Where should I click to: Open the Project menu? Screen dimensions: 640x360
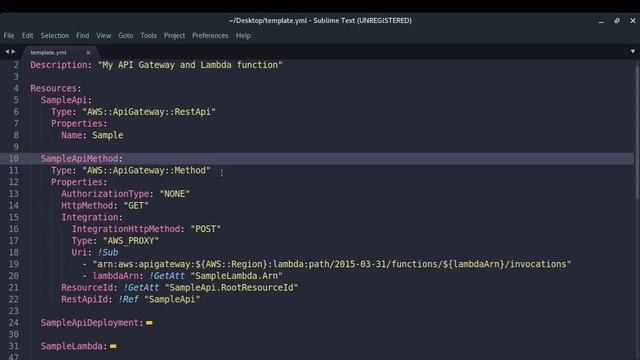pyautogui.click(x=174, y=36)
